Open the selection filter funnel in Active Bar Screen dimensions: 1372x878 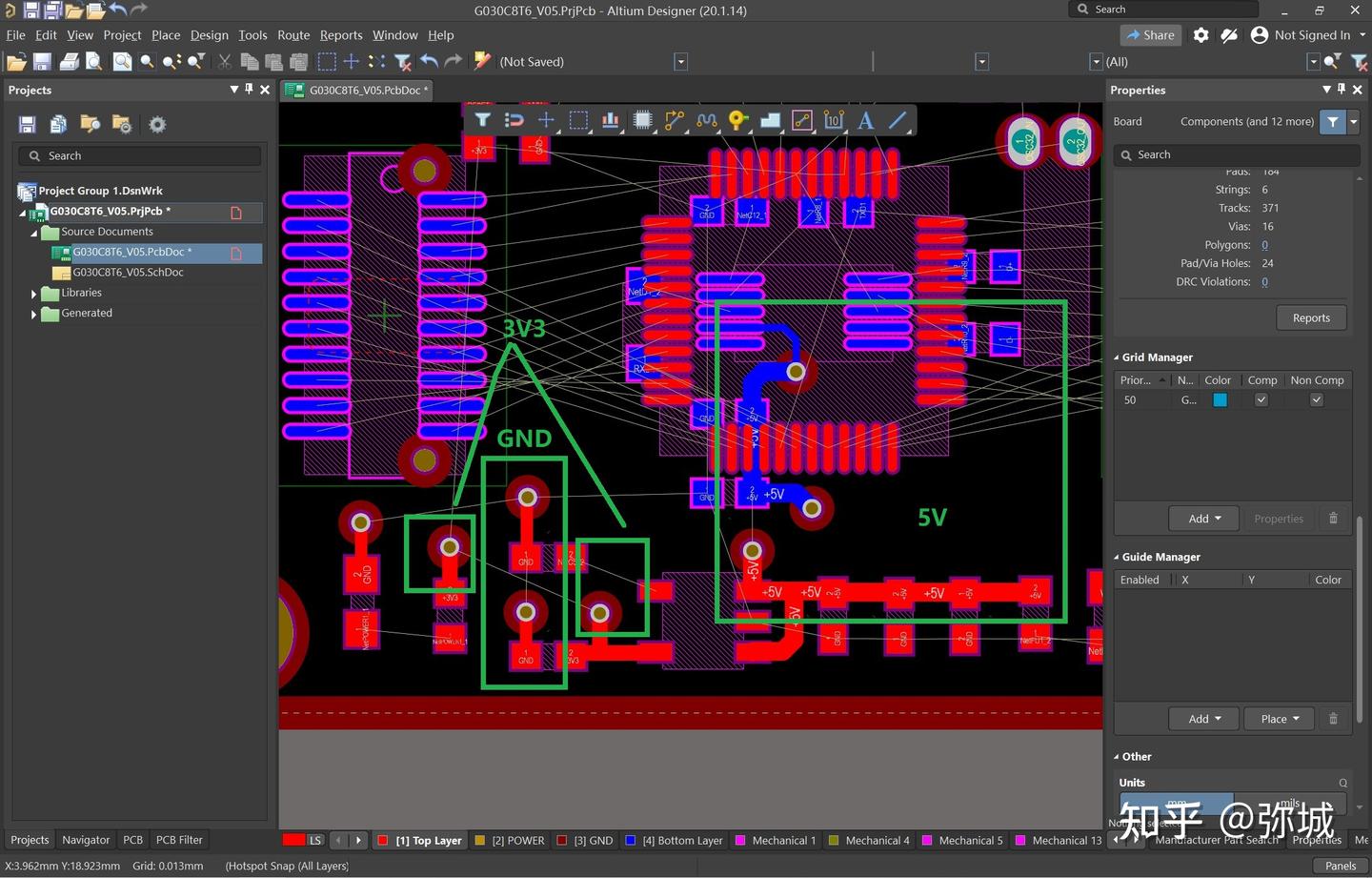[x=483, y=120]
